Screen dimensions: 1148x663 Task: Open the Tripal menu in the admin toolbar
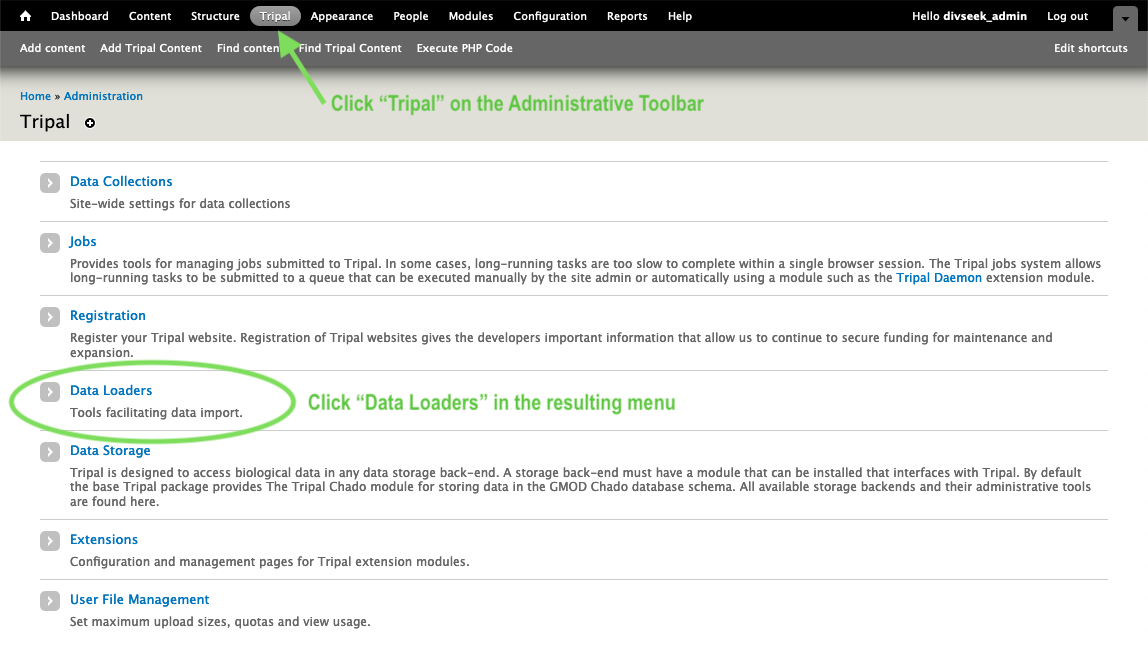[x=275, y=16]
